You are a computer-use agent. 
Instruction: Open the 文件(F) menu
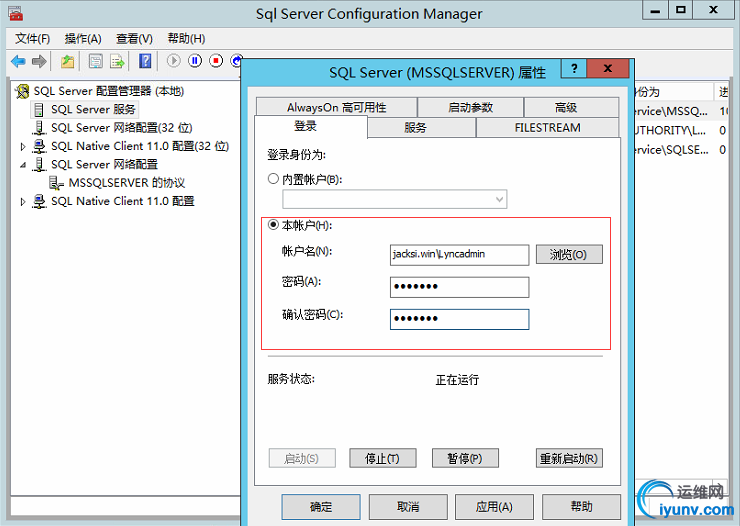(x=33, y=39)
